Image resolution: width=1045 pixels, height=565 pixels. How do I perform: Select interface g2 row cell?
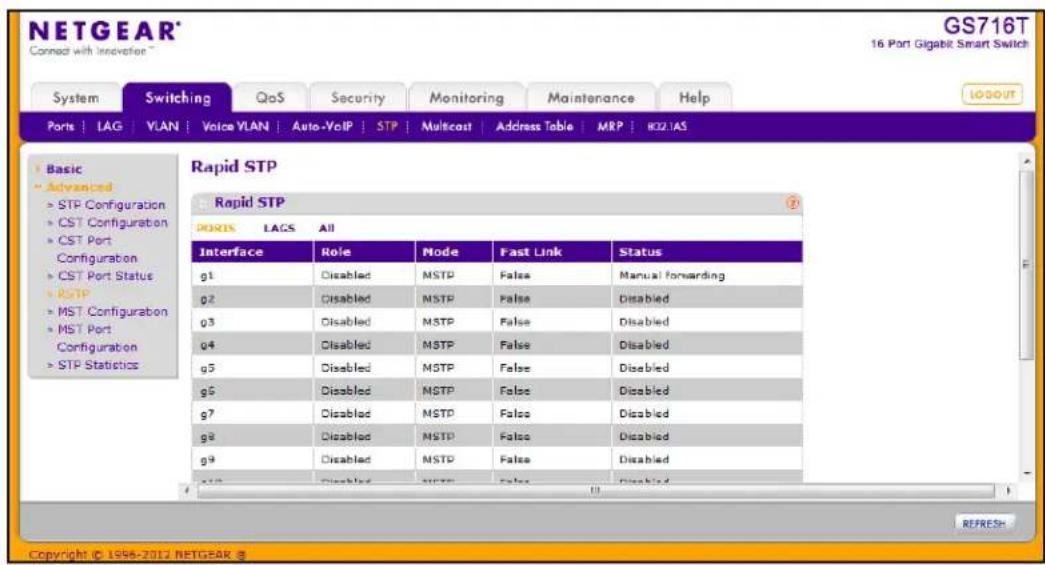(253, 298)
